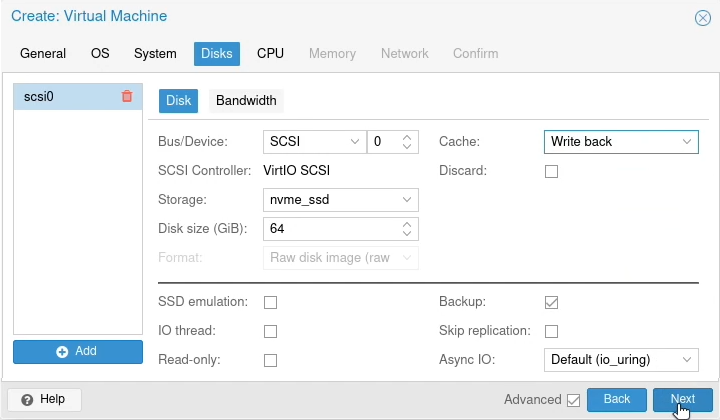
Task: Click the Disk size input field
Action: 330,229
